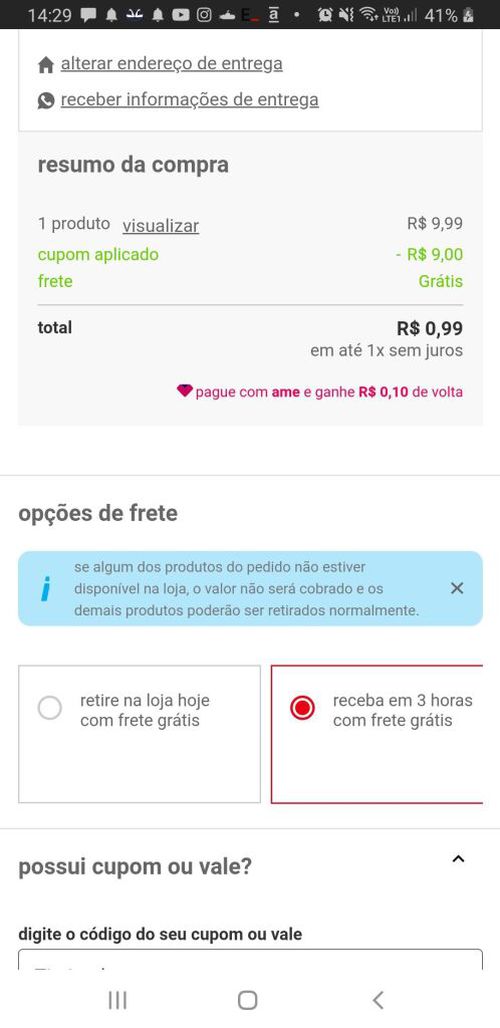Click visualizar to view the product
500x1028 pixels.
(x=161, y=226)
